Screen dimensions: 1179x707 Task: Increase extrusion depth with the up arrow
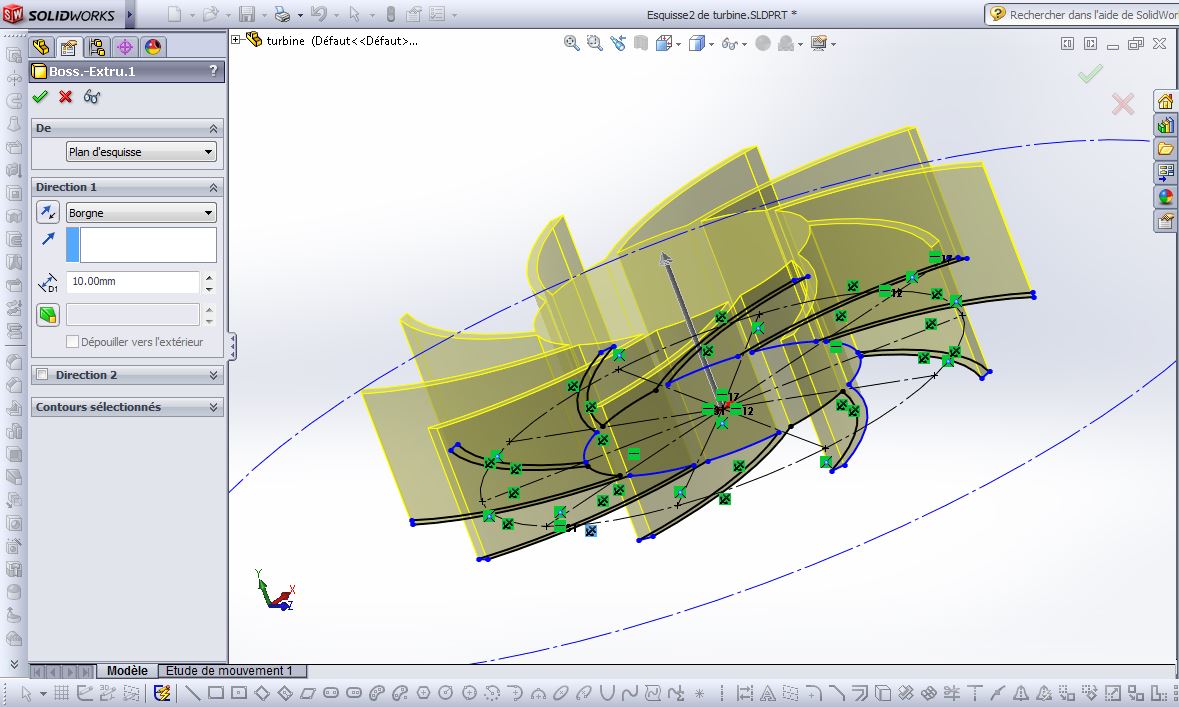pos(210,276)
